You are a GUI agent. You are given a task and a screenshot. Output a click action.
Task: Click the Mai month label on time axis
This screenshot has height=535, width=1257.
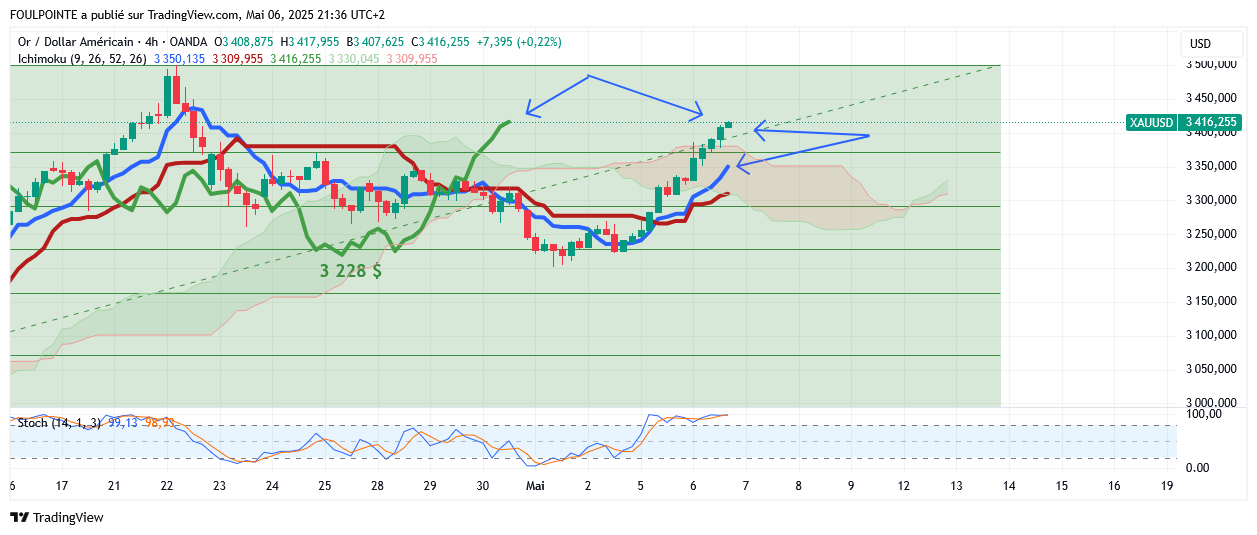point(535,486)
